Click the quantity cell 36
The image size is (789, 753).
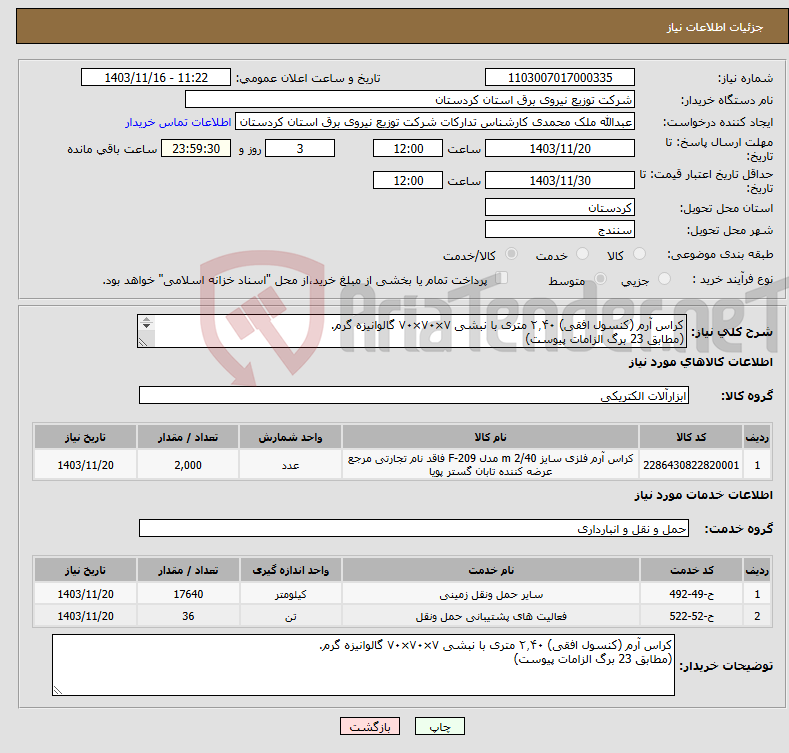[x=188, y=616]
